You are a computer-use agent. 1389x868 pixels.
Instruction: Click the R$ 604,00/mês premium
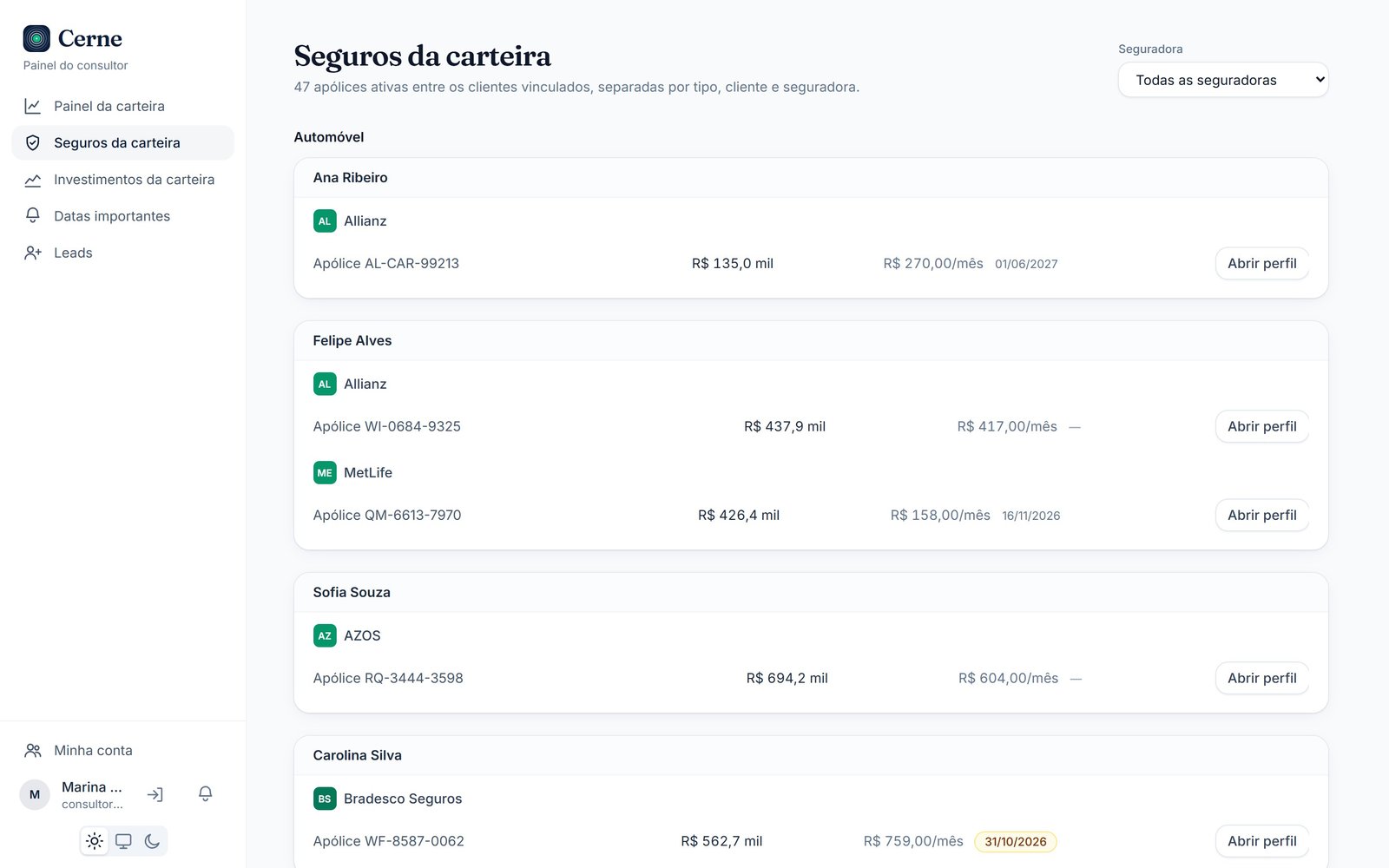pyautogui.click(x=1009, y=678)
